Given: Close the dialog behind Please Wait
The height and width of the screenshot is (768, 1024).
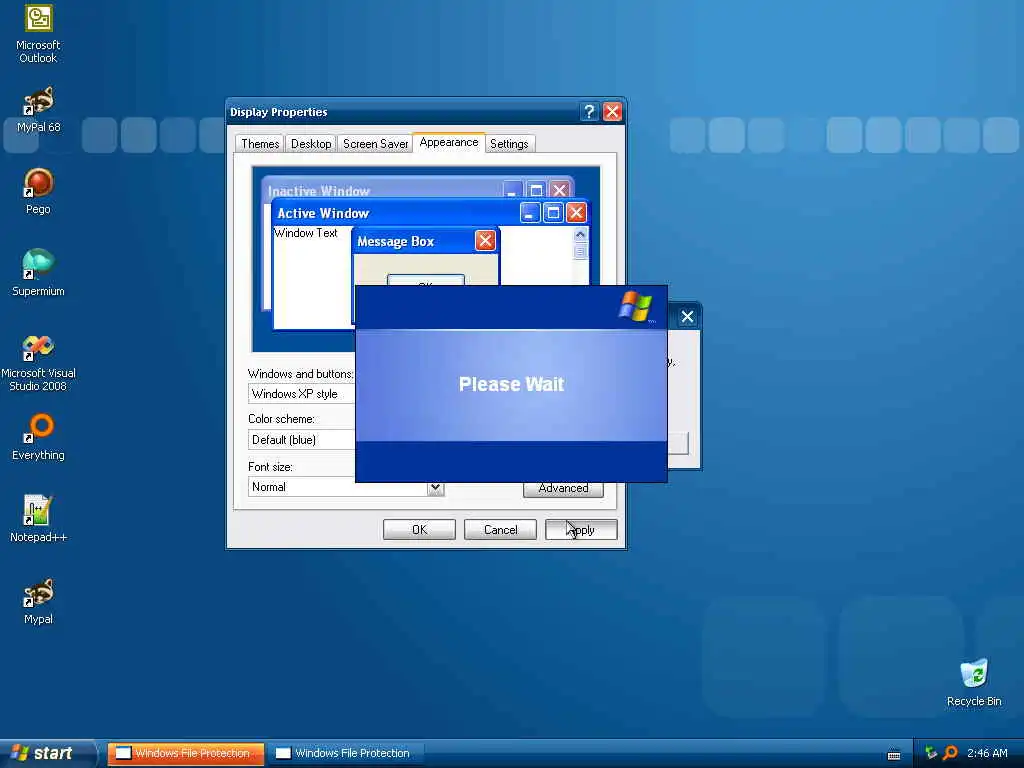Looking at the screenshot, I should [x=687, y=317].
